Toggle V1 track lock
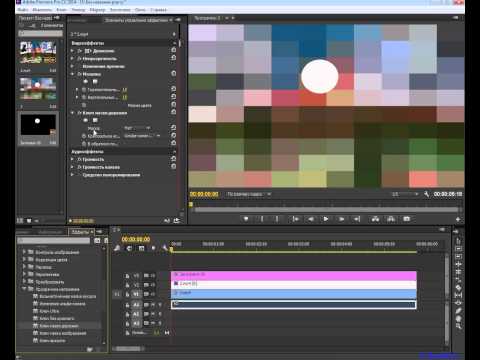Image resolution: width=480 pixels, height=360 pixels. coord(127,294)
